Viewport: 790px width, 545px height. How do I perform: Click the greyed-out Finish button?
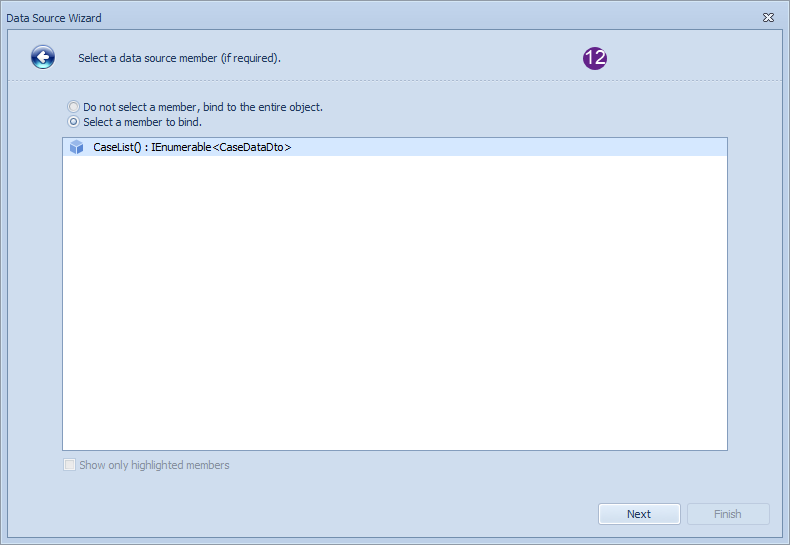click(x=728, y=514)
